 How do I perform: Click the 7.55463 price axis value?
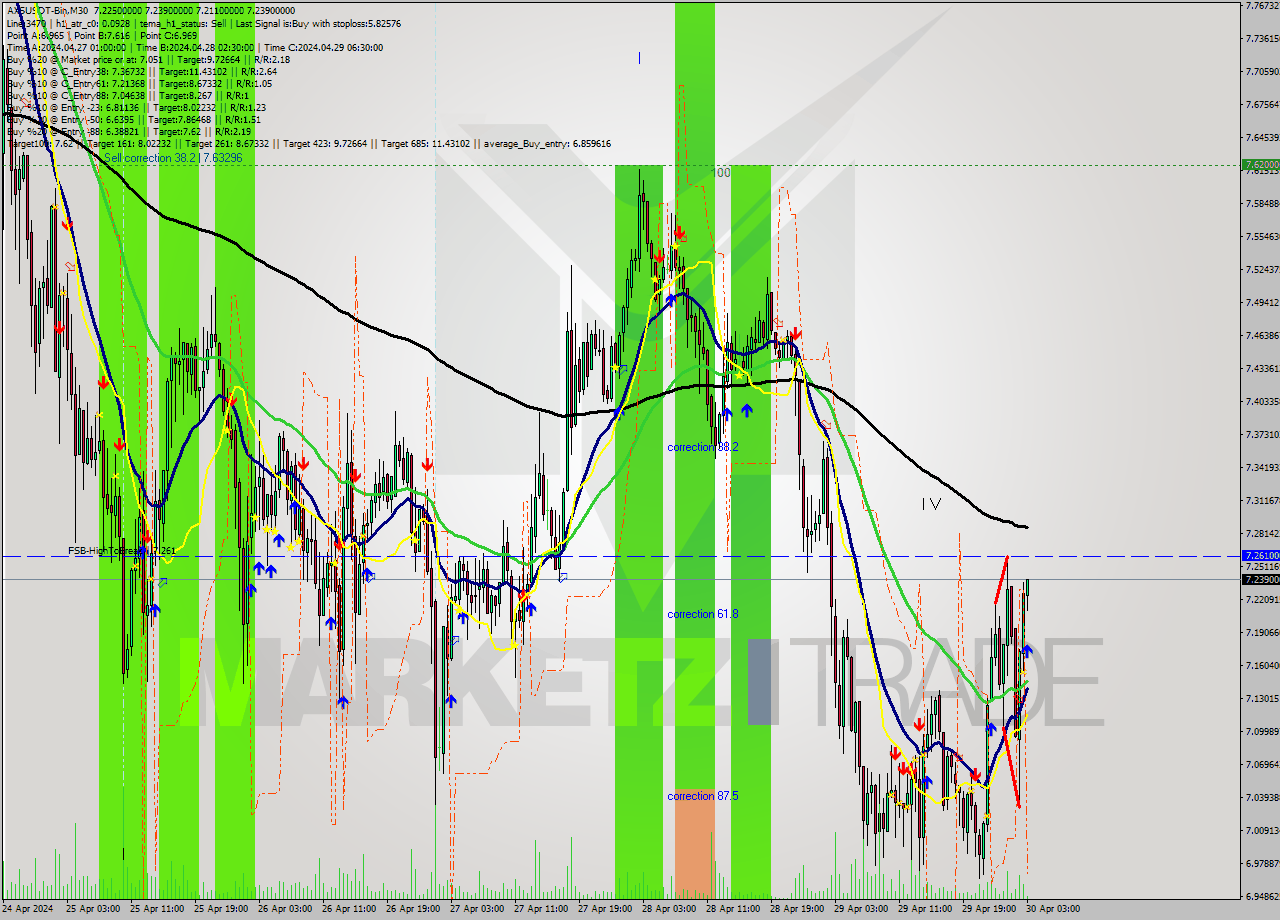point(1261,237)
